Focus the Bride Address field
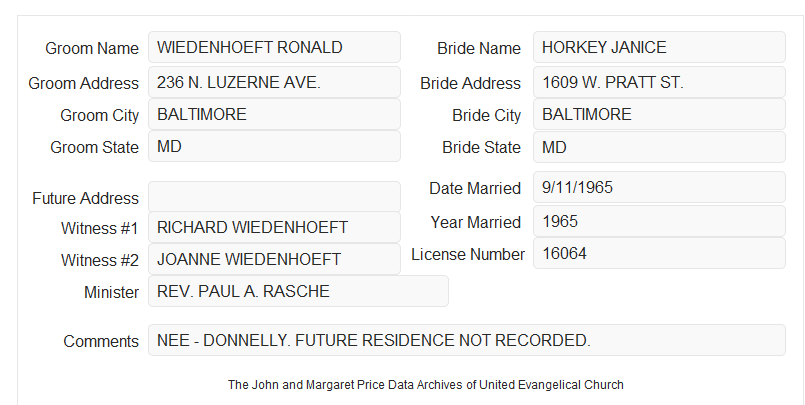The height and width of the screenshot is (405, 805). point(659,82)
